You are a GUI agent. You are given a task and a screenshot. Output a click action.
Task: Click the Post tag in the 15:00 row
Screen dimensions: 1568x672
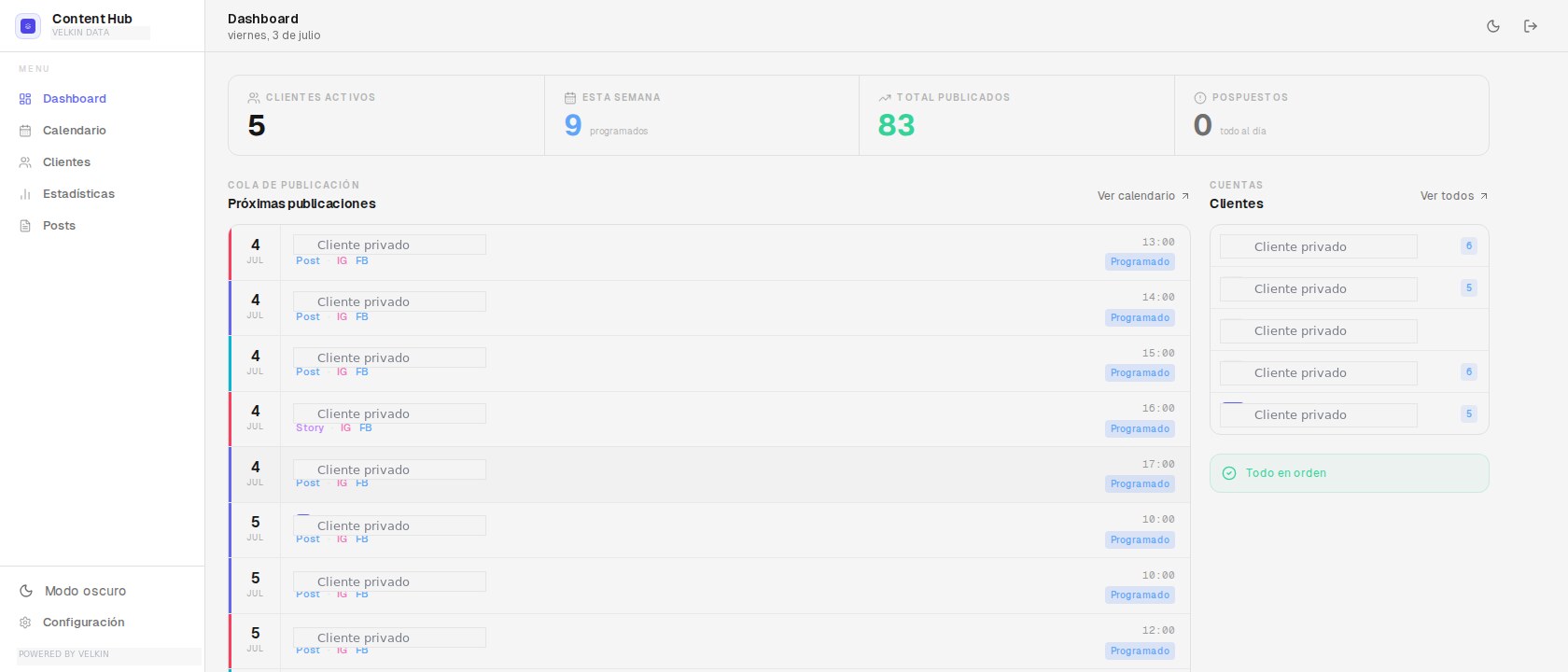308,372
